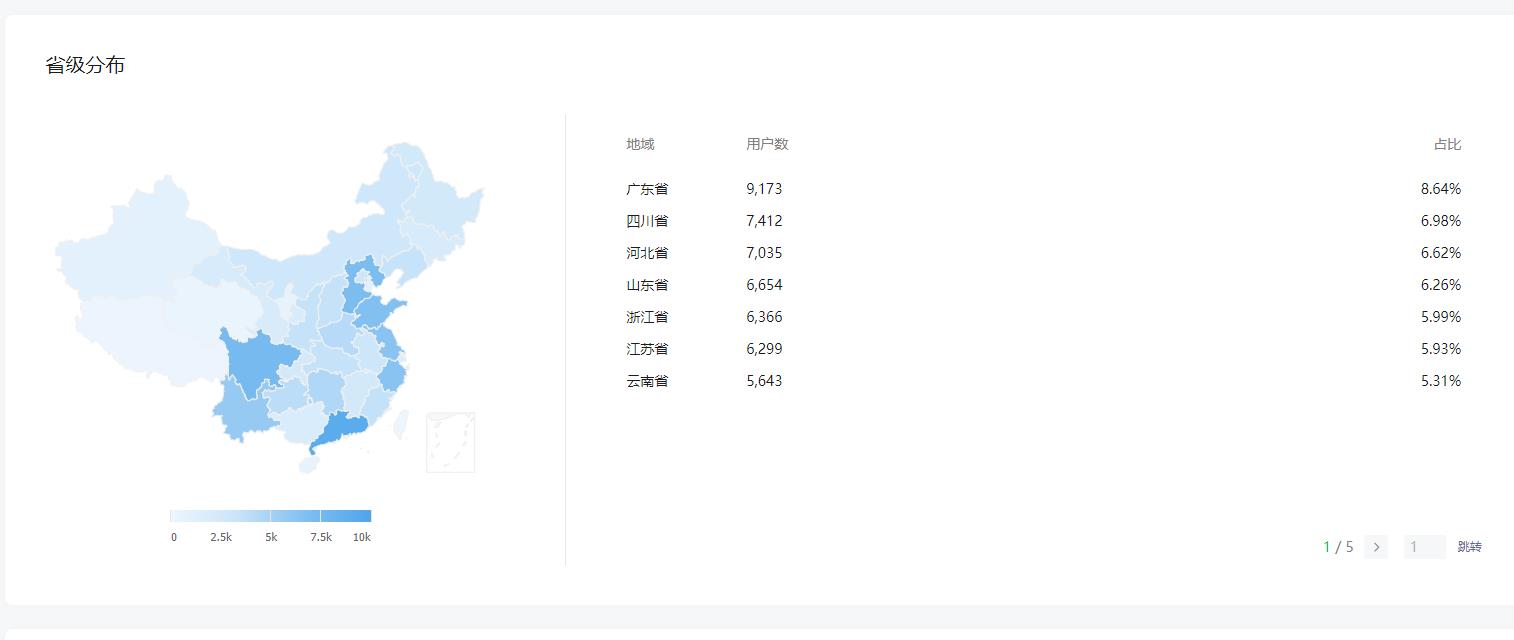
Task: Click the 6.26% percentage value
Action: click(1441, 285)
